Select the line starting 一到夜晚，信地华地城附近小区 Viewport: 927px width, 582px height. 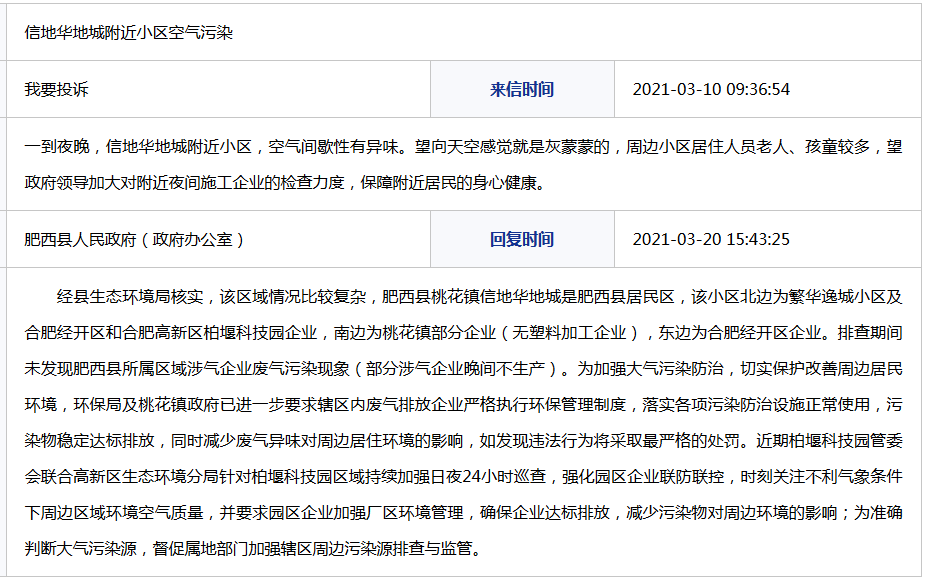point(464,146)
